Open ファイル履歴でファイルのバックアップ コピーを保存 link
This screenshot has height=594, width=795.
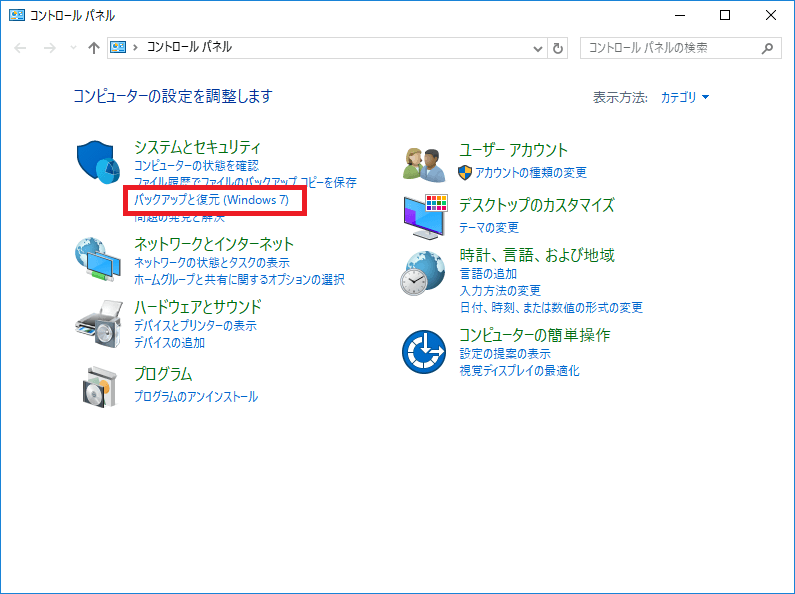click(x=245, y=181)
